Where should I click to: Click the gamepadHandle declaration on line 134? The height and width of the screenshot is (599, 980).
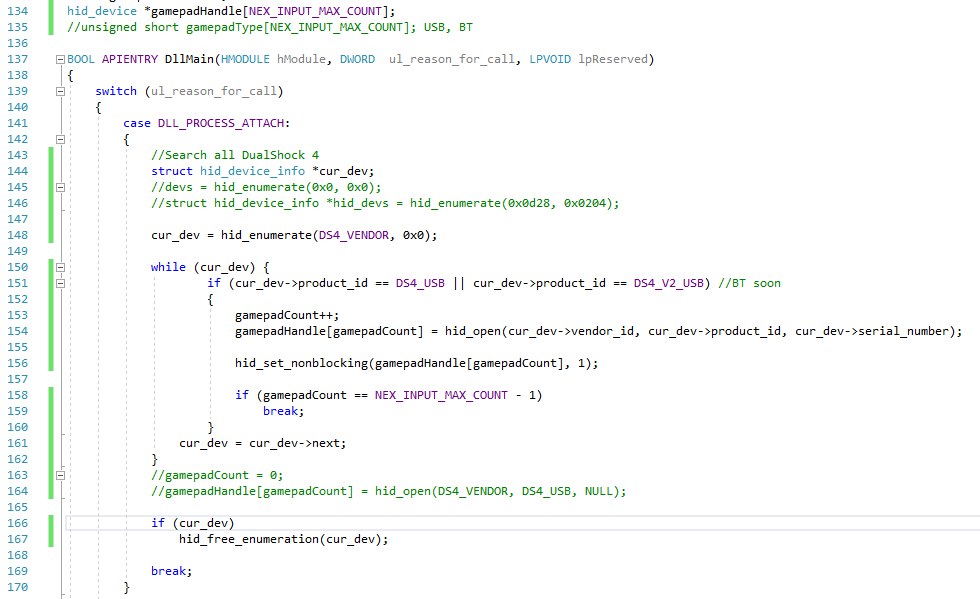pos(231,11)
